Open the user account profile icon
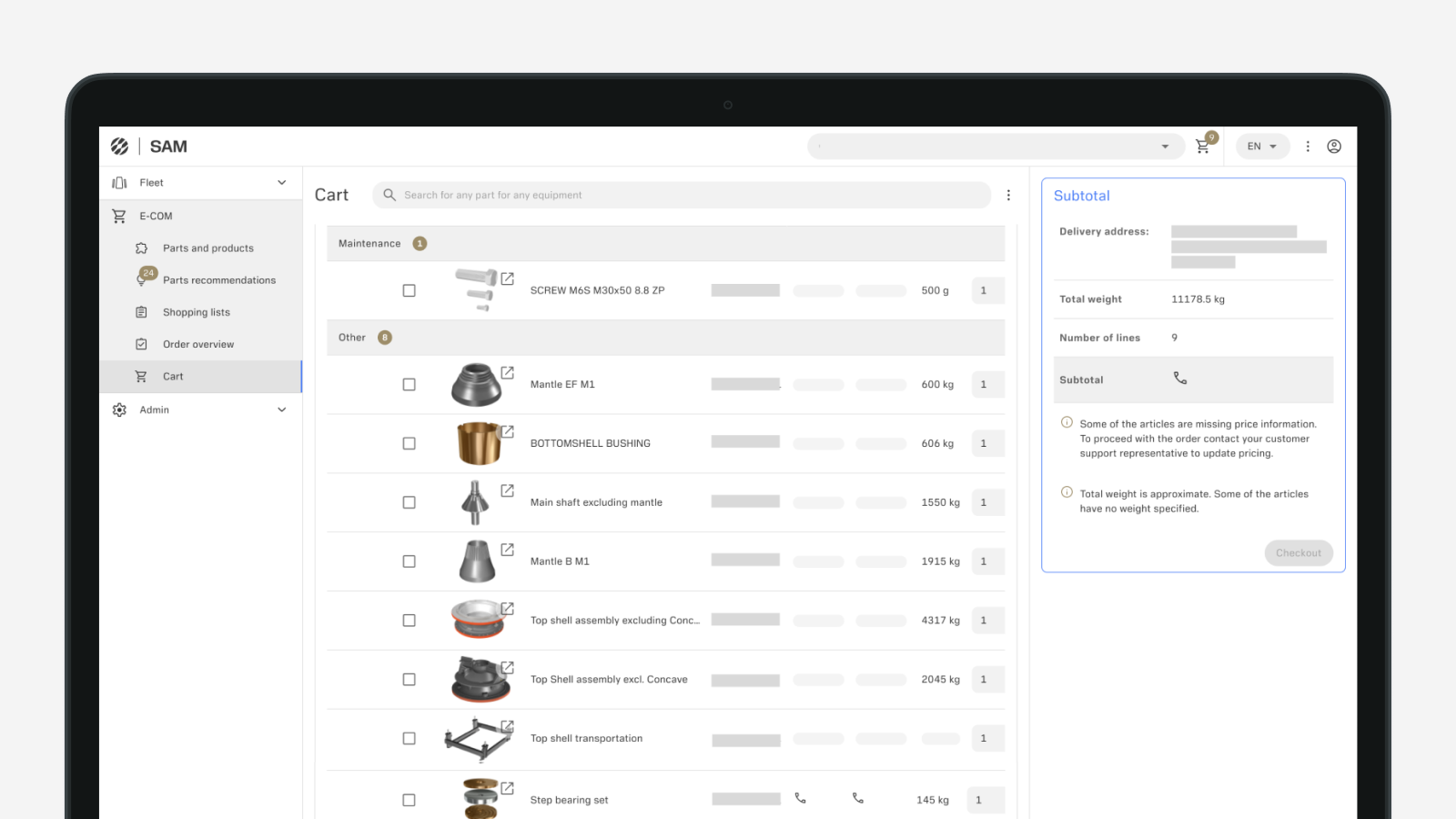Viewport: 1456px width, 819px height. [1334, 147]
